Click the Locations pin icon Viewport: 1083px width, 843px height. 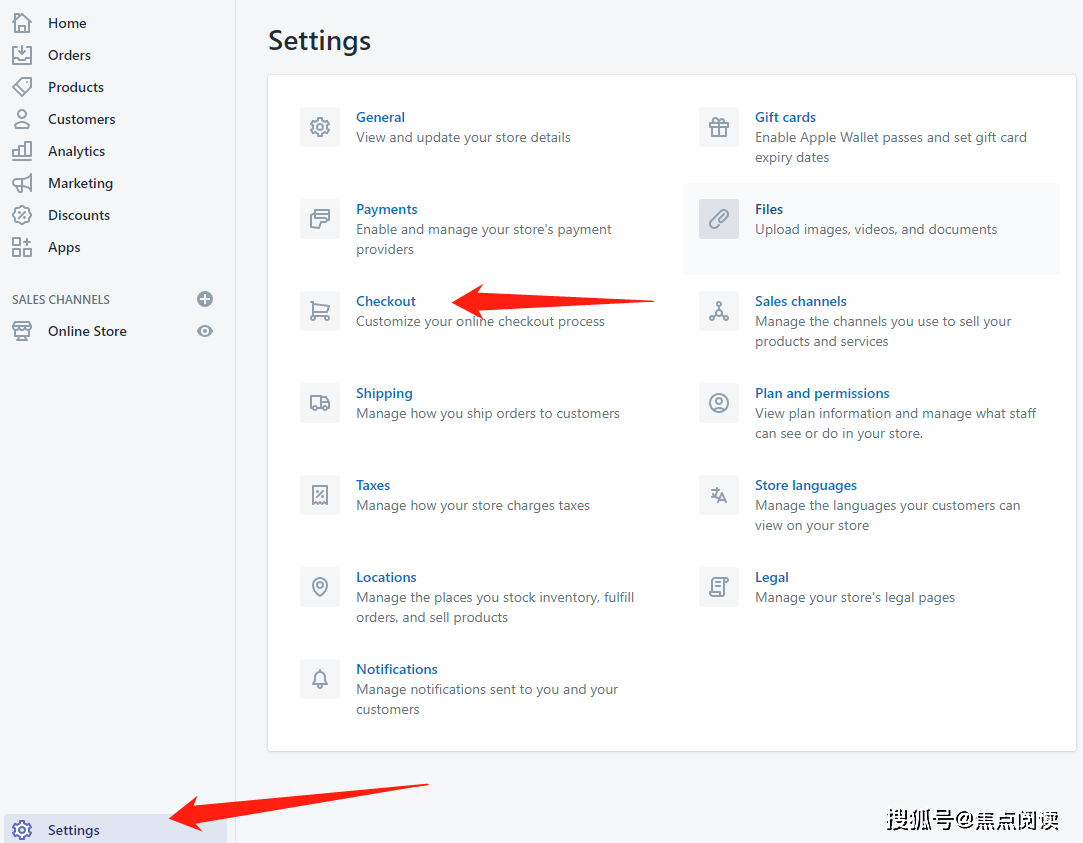tap(320, 587)
